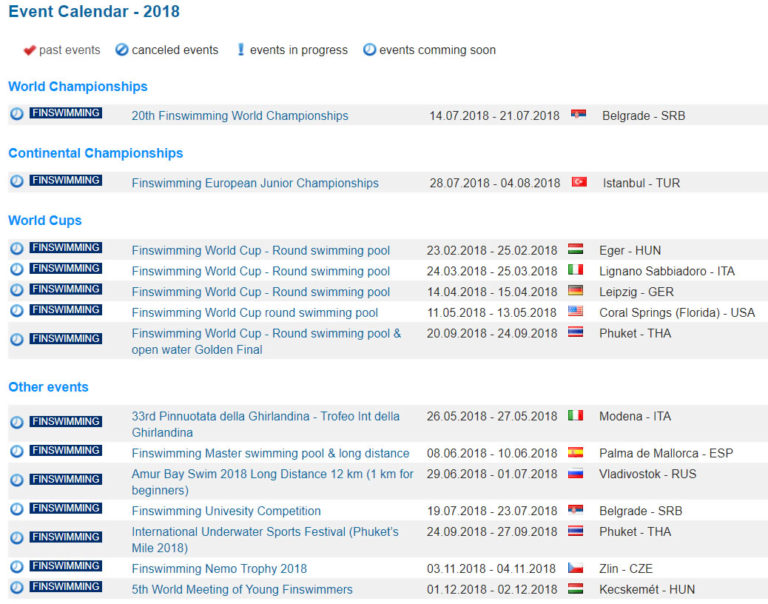768x604 pixels.
Task: Click the date 03.11.2018 - 04.11.2018
Action: (491, 569)
